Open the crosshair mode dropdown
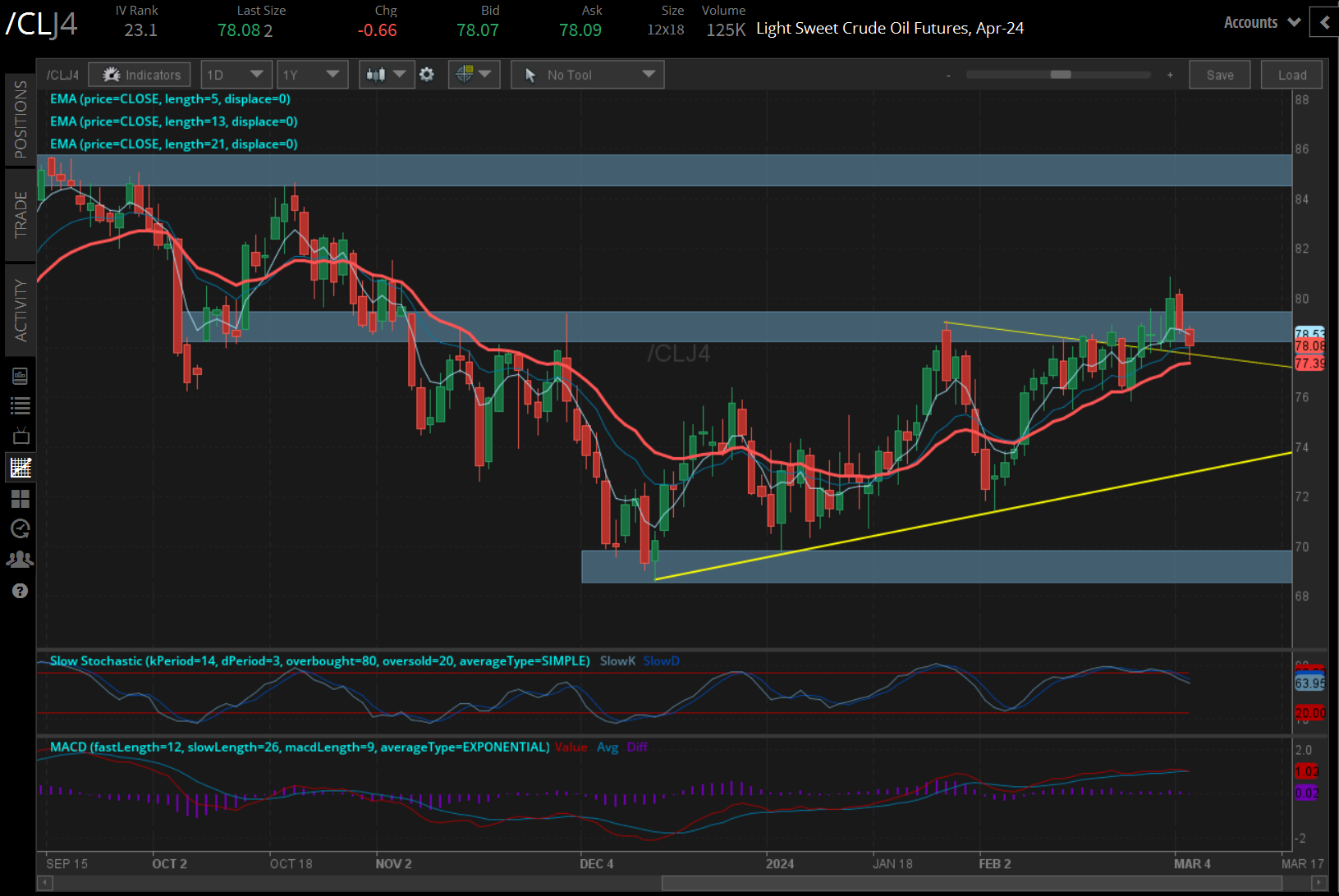Image resolution: width=1339 pixels, height=896 pixels. pos(474,75)
